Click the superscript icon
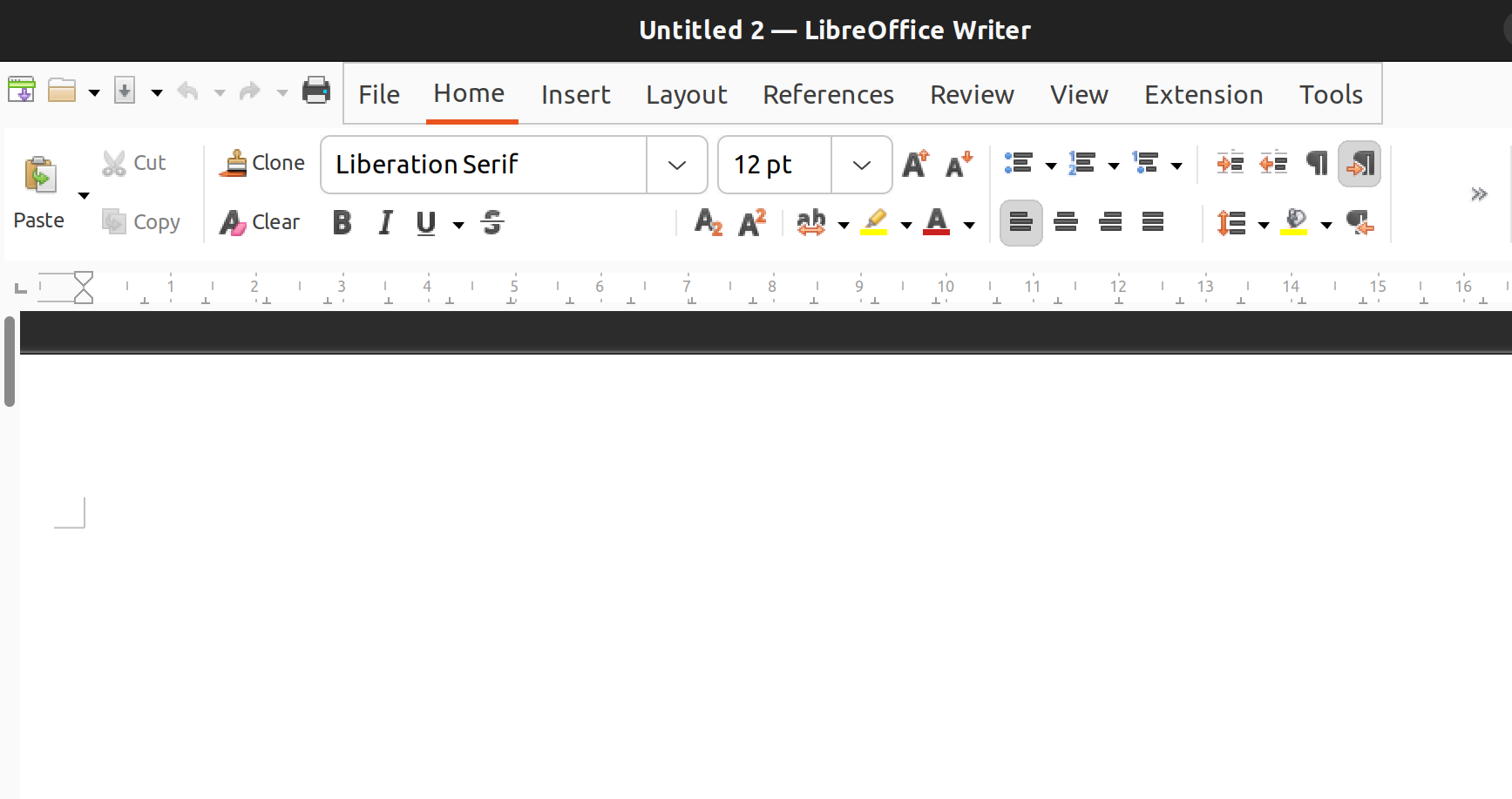The height and width of the screenshot is (799, 1512). click(x=751, y=223)
